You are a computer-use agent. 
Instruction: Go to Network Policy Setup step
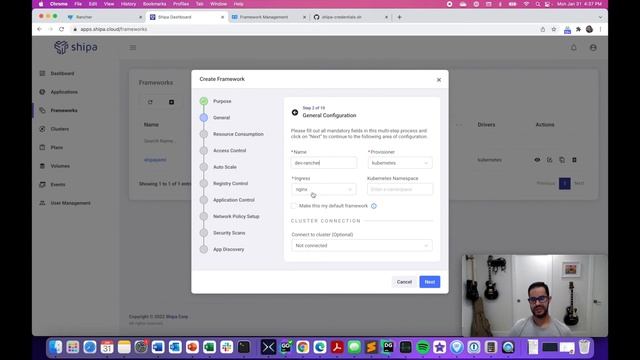(x=236, y=216)
